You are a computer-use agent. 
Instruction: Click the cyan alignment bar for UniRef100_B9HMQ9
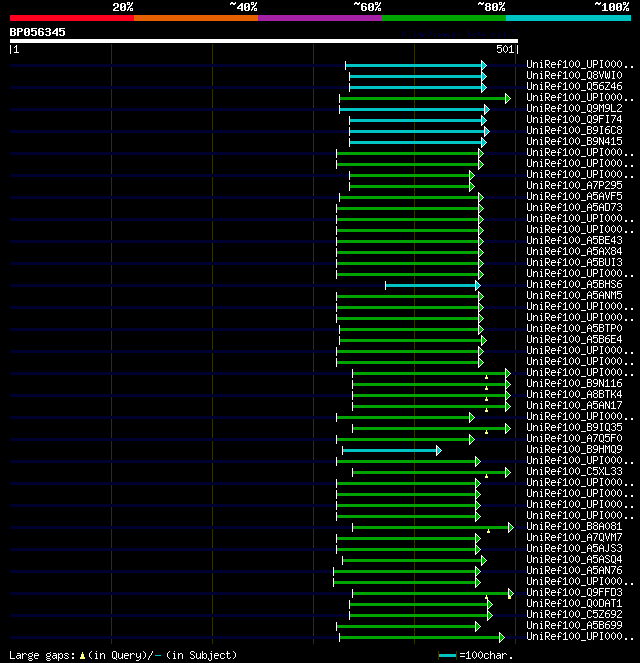point(392,451)
